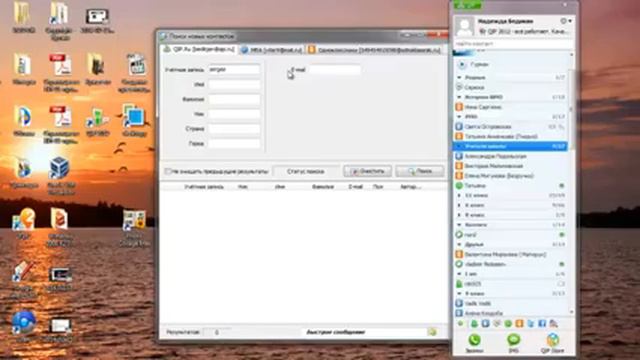Click the Twitter account status icon
This screenshot has height=360, width=640.
coord(531,324)
